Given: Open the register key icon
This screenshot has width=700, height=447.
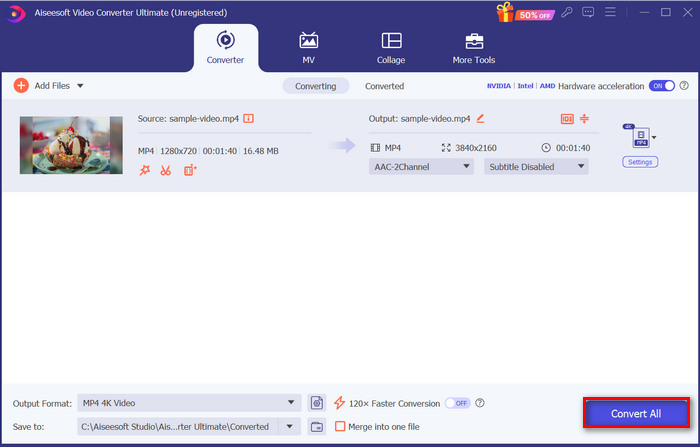Looking at the screenshot, I should pos(567,12).
